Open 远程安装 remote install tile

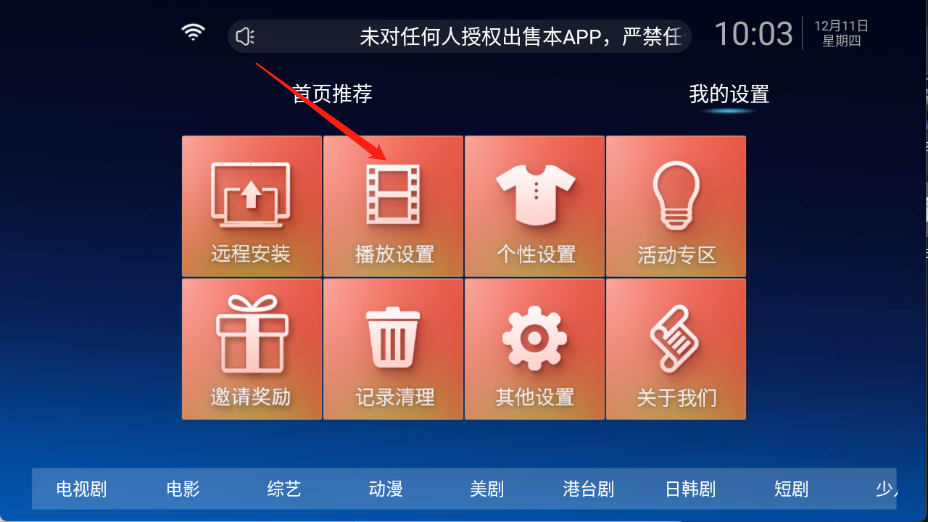click(x=252, y=206)
